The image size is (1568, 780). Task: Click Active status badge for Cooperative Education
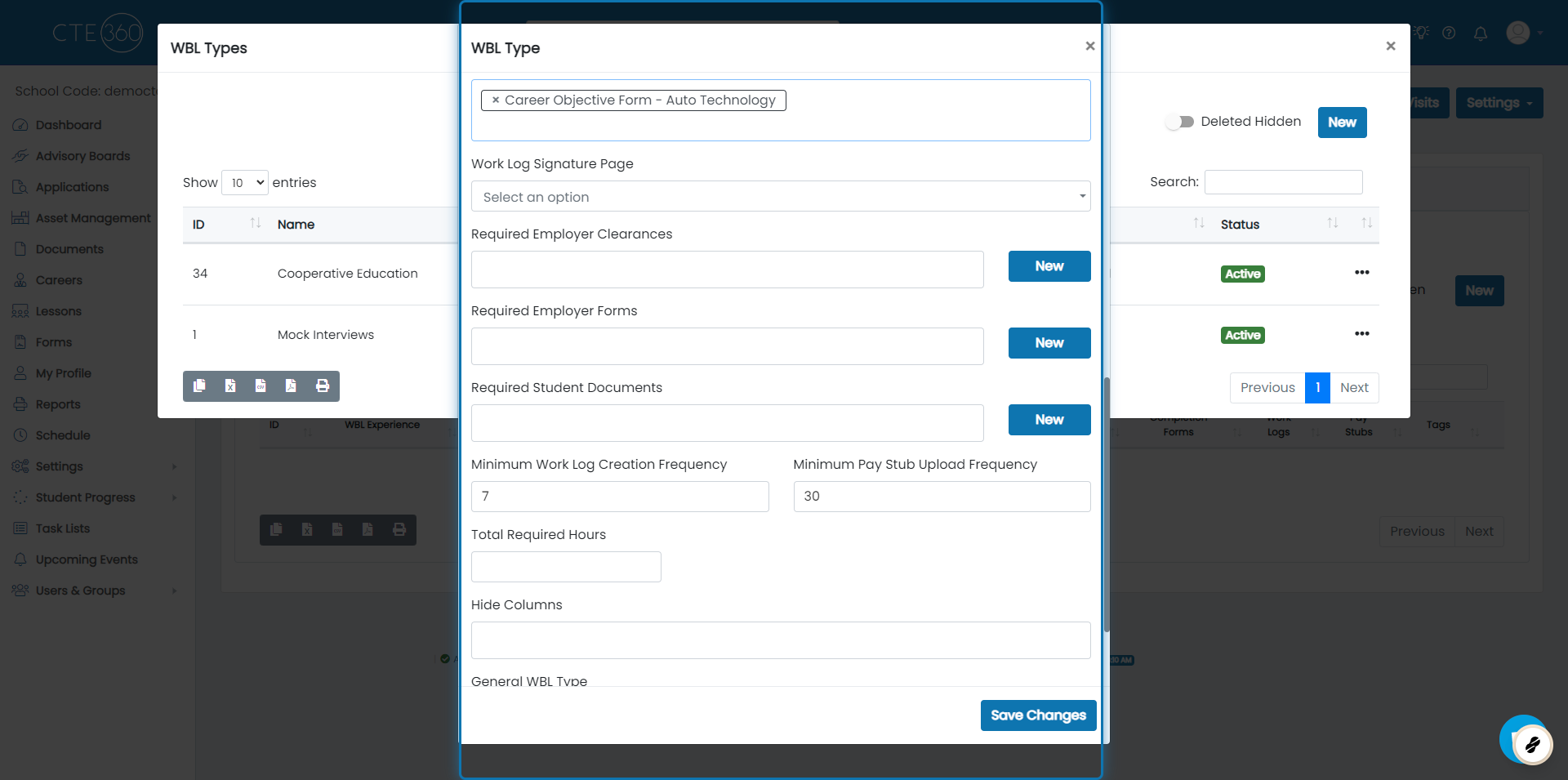[1242, 274]
